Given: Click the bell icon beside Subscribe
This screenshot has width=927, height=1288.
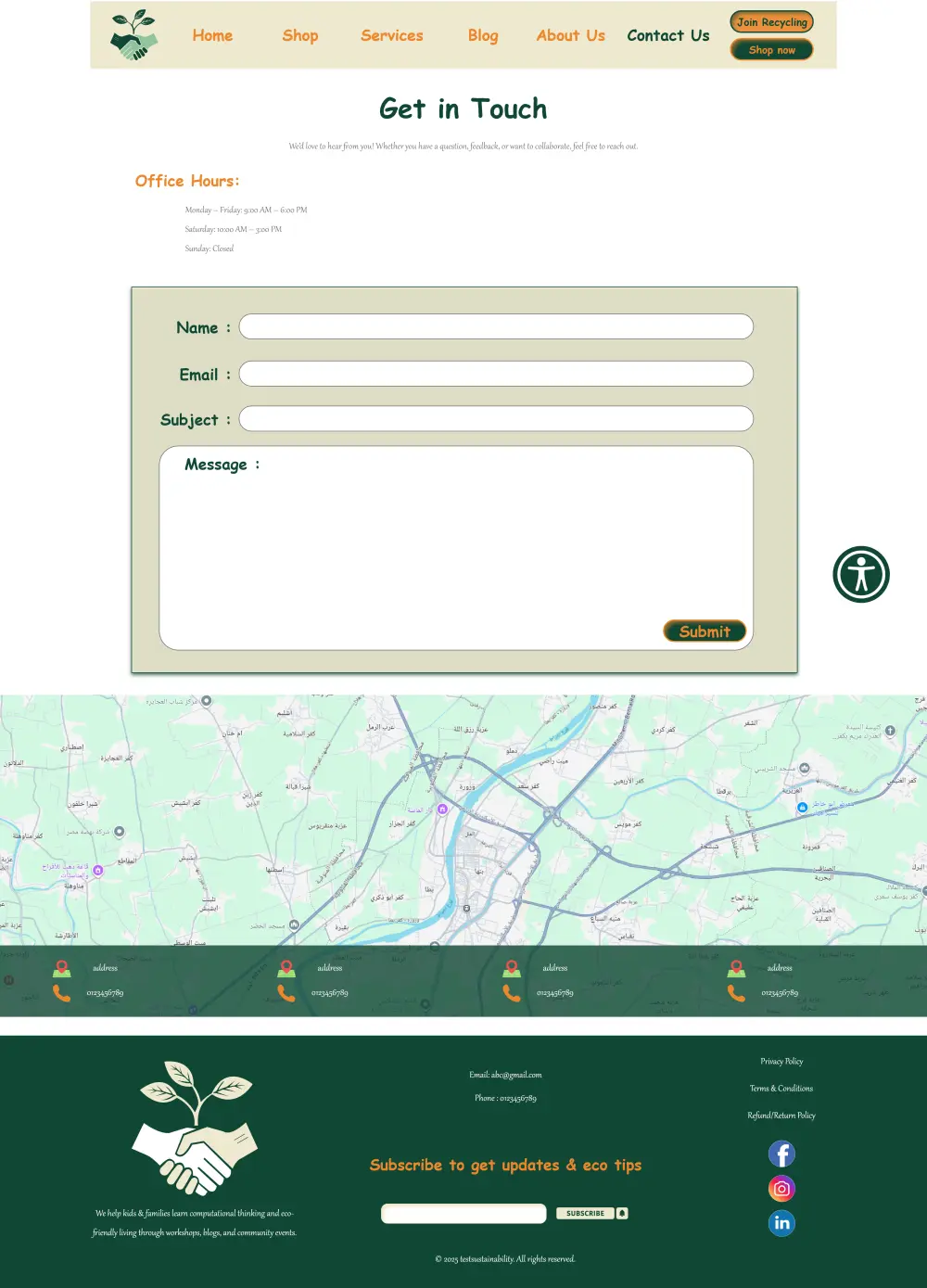Looking at the screenshot, I should pyautogui.click(x=622, y=1213).
